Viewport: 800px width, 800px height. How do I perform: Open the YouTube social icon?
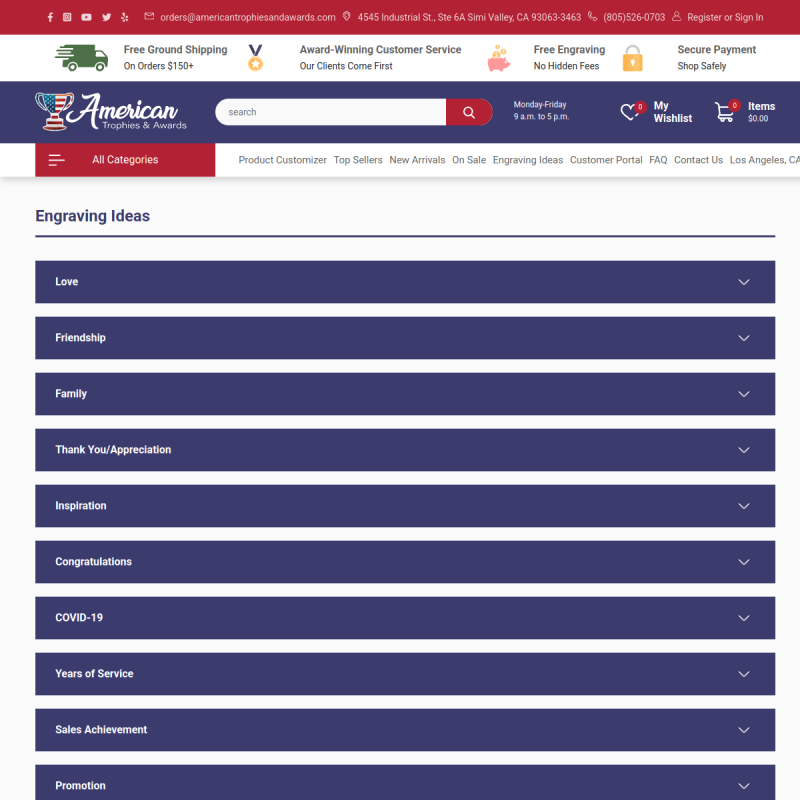(x=86, y=17)
